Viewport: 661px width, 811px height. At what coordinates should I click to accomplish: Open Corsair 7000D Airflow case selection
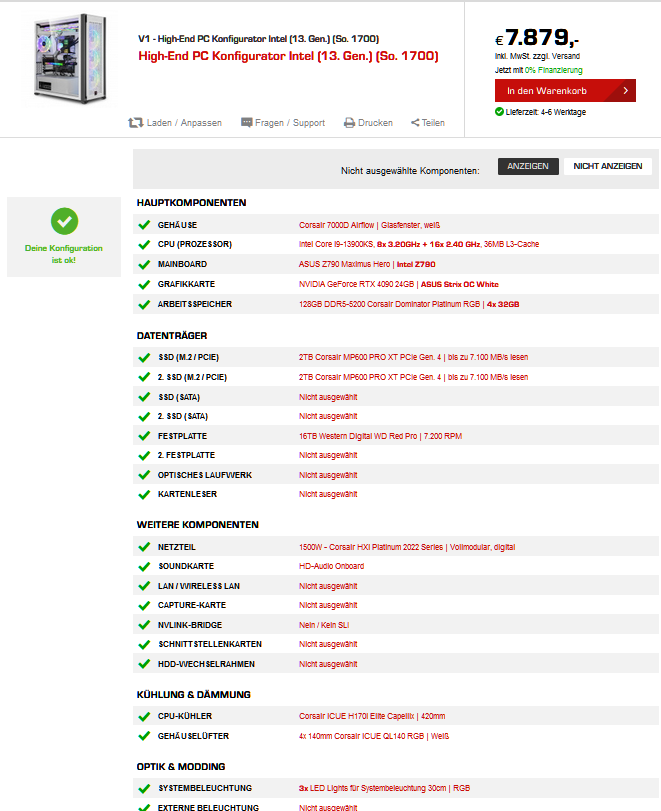[x=369, y=225]
